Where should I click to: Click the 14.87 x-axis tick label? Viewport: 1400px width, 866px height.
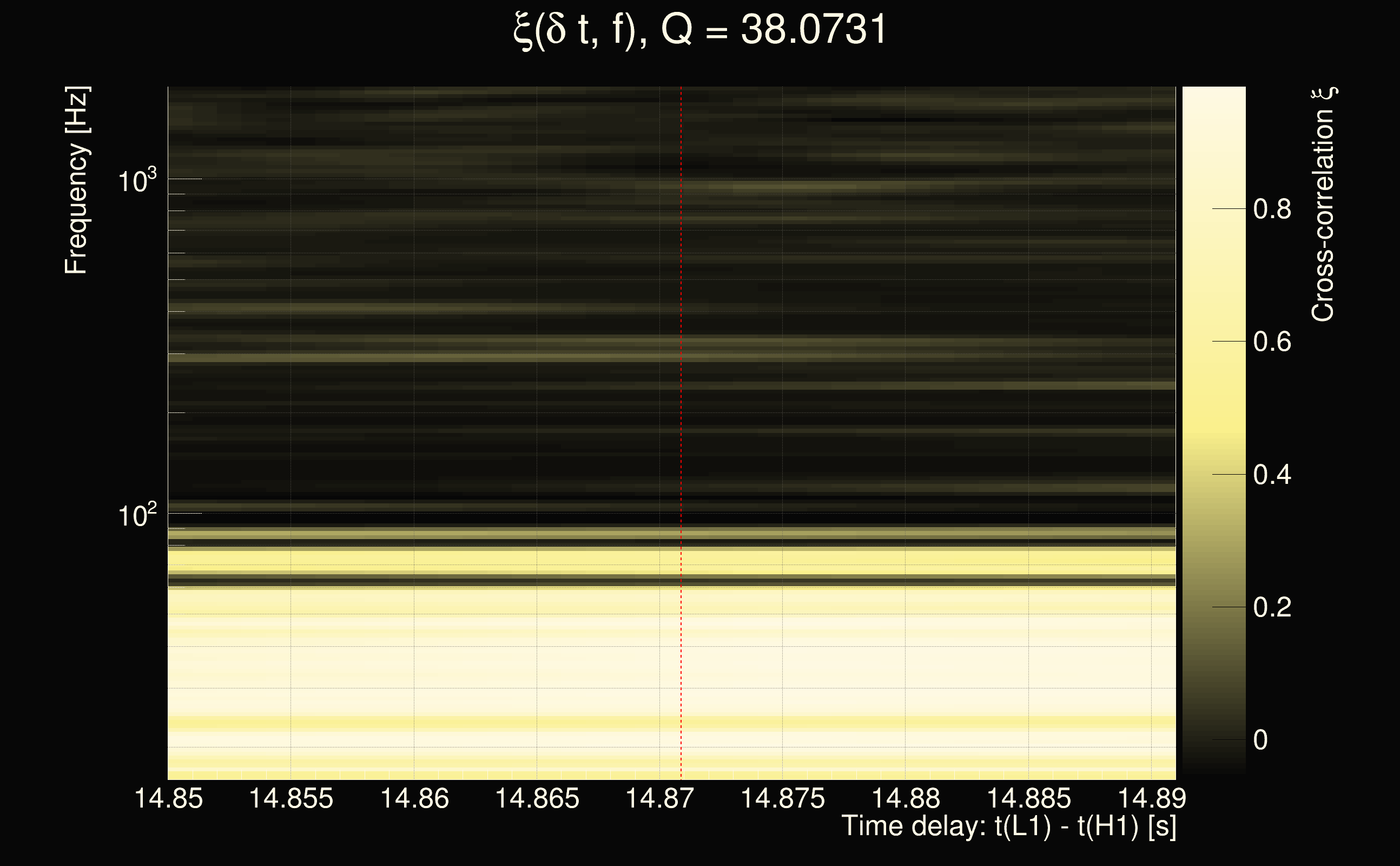click(659, 798)
